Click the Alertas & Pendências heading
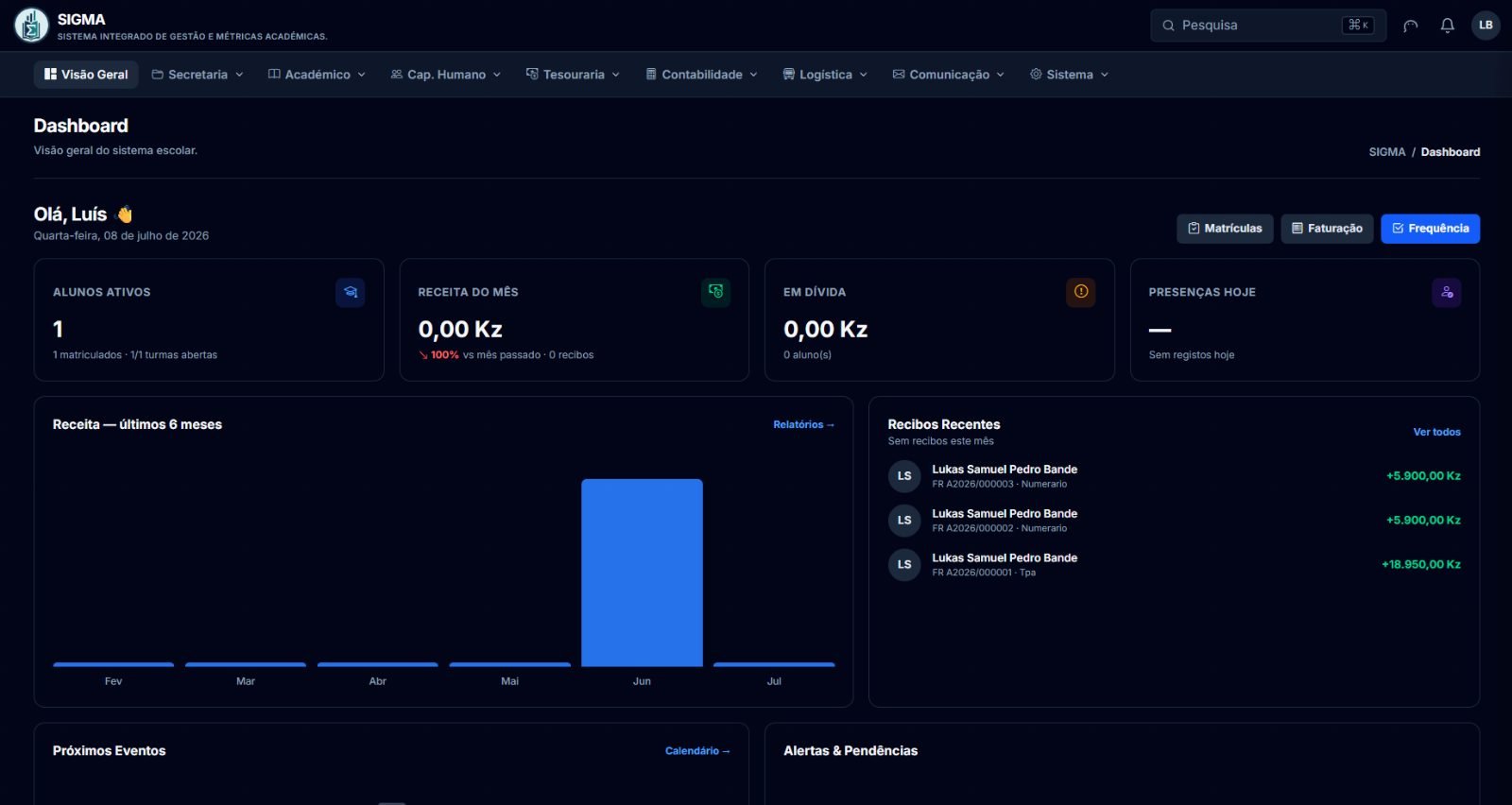Viewport: 1512px width, 805px height. [850, 751]
